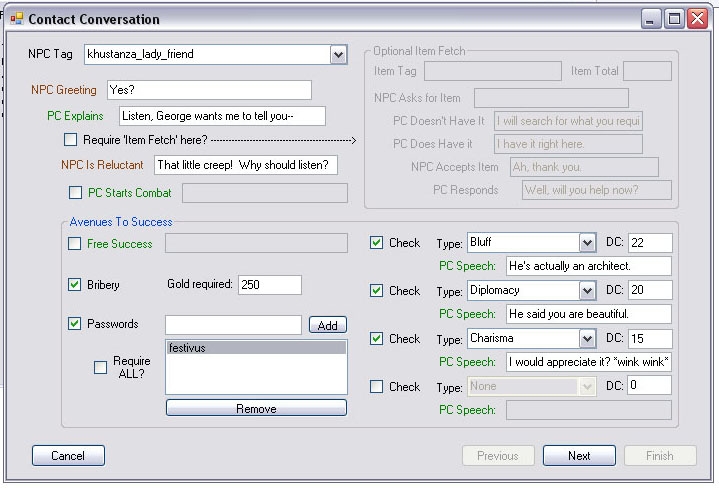Image resolution: width=719 pixels, height=489 pixels.
Task: Enable the Require ALL? checkbox
Action: pos(100,367)
